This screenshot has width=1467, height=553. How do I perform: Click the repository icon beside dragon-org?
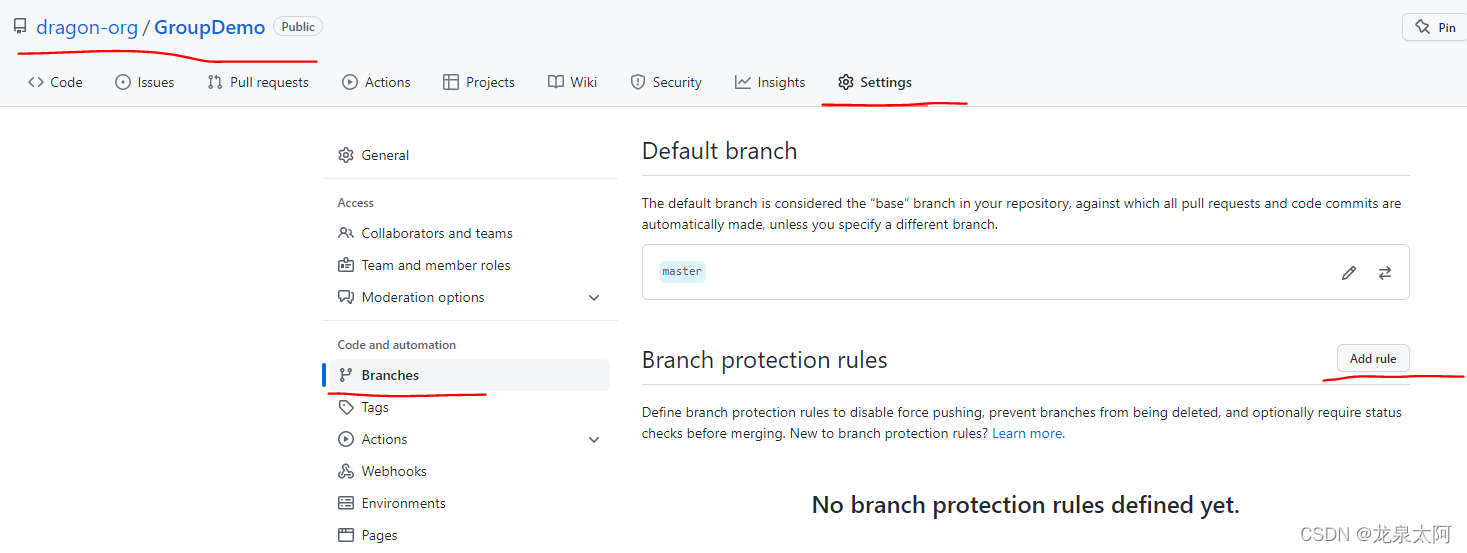[x=20, y=27]
